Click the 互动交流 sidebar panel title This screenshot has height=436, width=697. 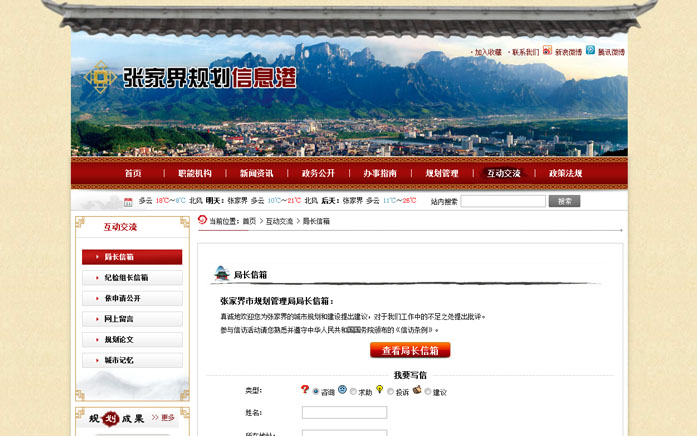(120, 227)
